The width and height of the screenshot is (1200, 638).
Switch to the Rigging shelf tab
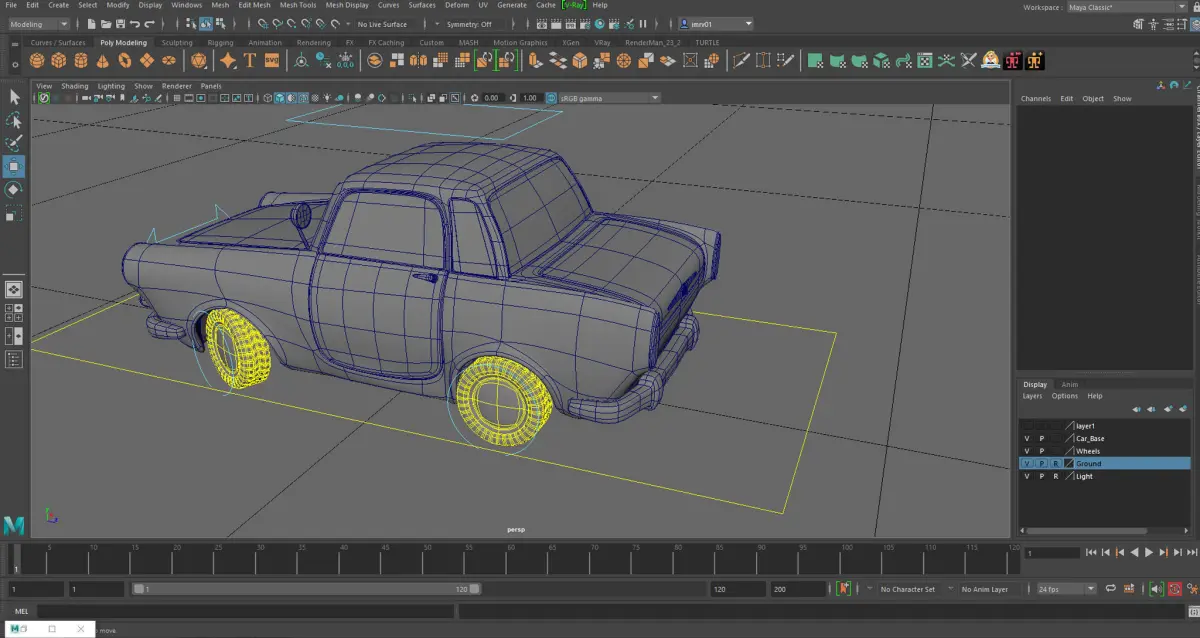tap(220, 43)
